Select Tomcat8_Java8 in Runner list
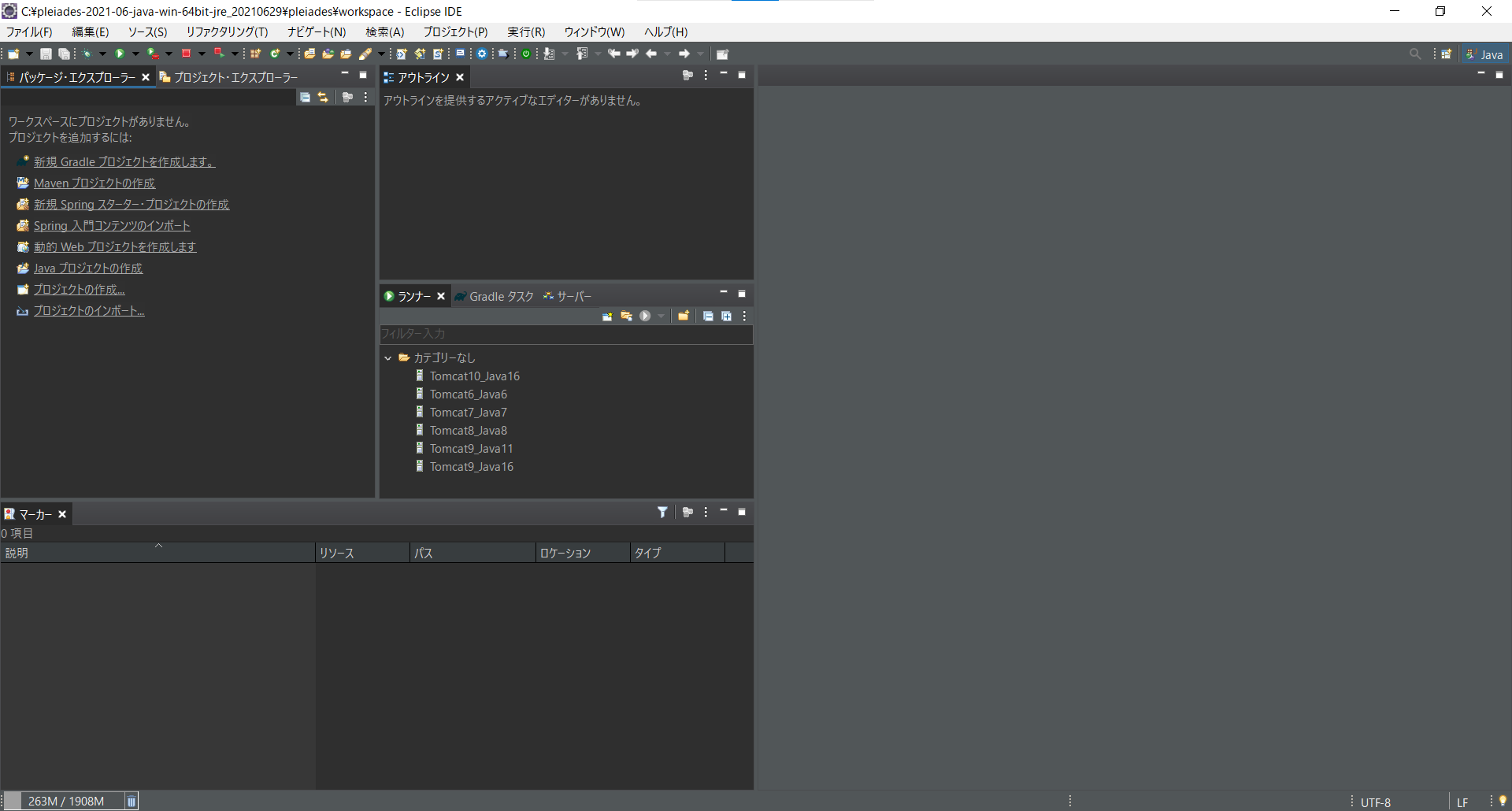Screen dimensions: 1512x811 click(469, 430)
